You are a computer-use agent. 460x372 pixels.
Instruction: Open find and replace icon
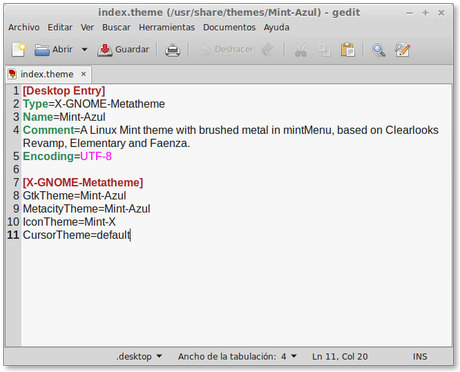point(402,50)
